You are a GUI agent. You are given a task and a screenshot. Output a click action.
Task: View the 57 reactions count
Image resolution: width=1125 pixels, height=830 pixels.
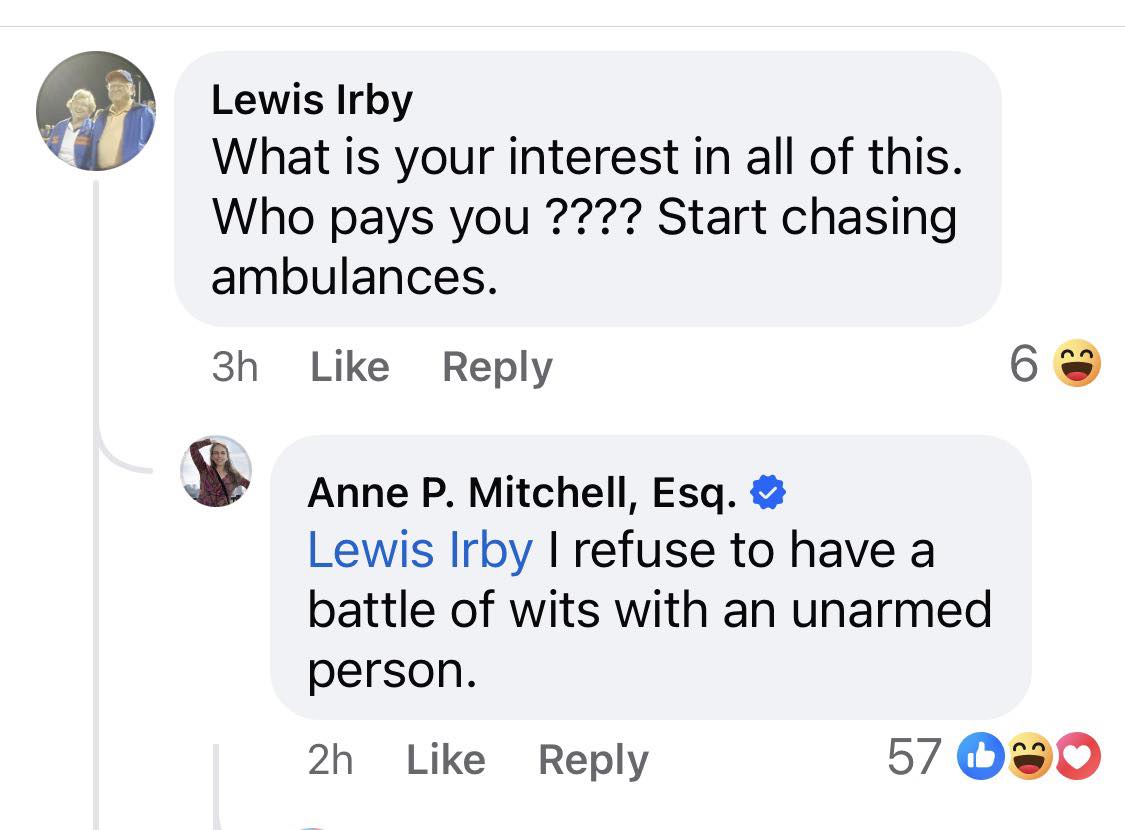914,757
